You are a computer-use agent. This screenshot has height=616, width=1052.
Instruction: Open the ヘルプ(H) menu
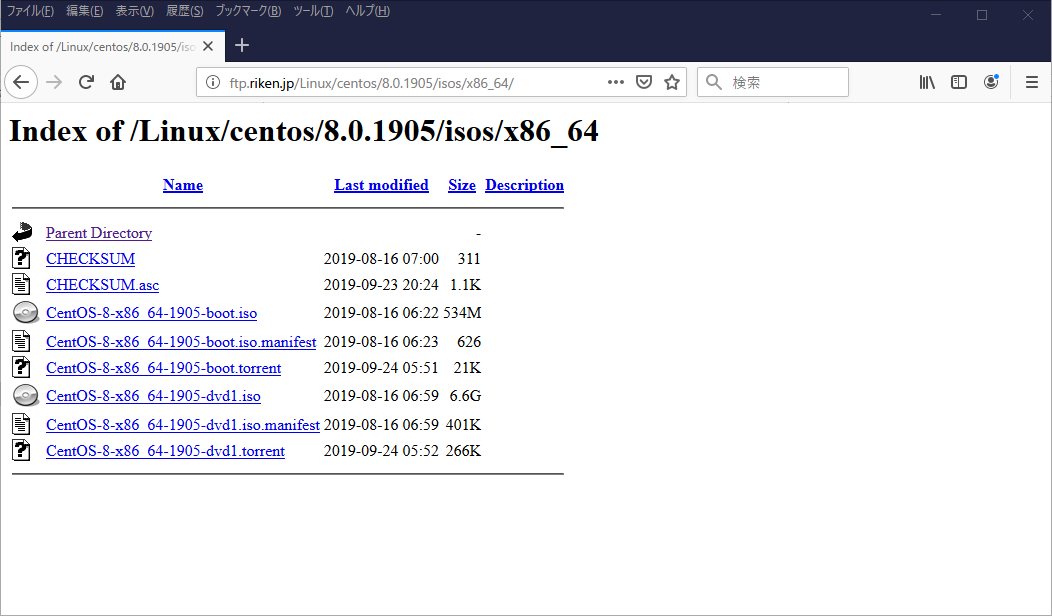click(x=367, y=11)
